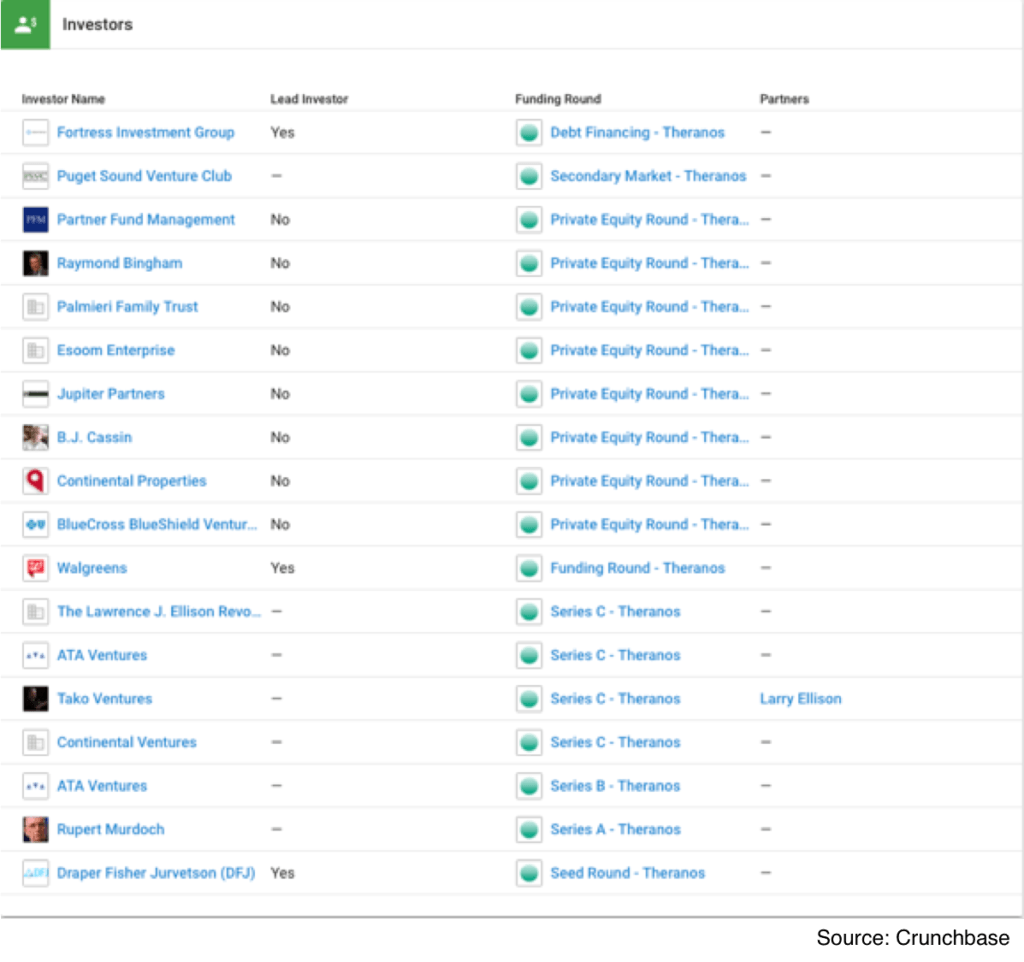Click the green Investors section icon
This screenshot has height=962, width=1024.
point(25,24)
